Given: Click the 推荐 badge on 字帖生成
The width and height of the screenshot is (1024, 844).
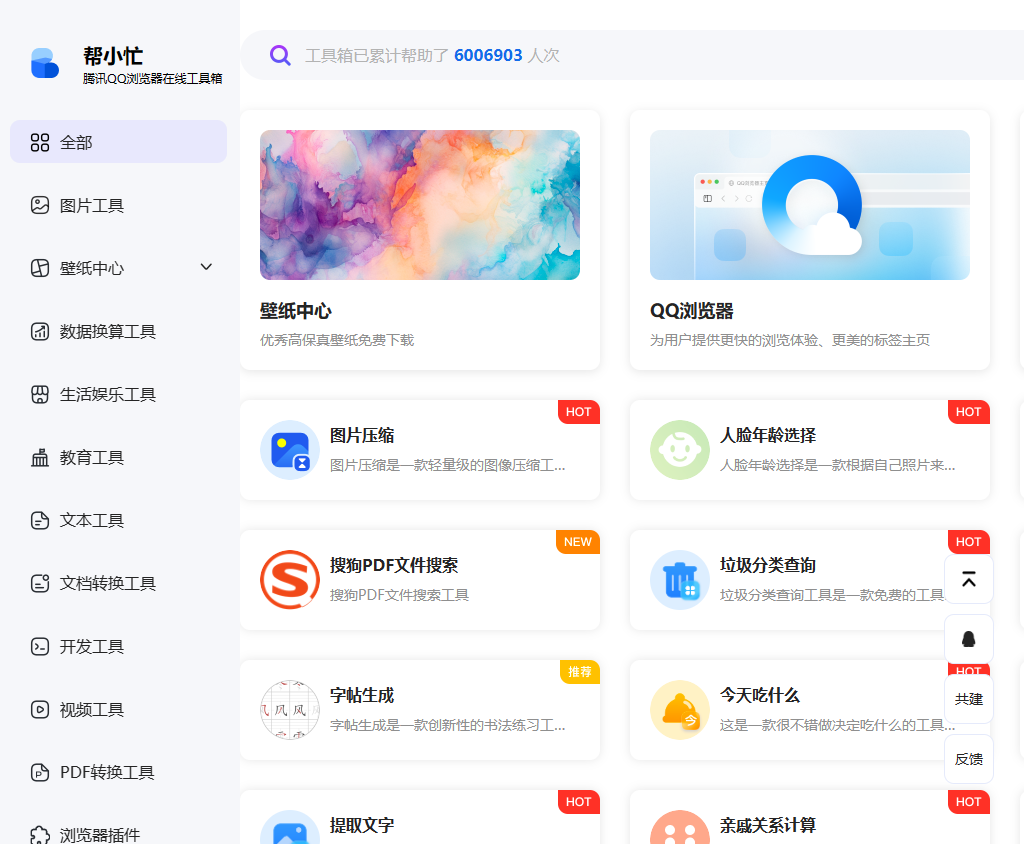Looking at the screenshot, I should (x=580, y=672).
